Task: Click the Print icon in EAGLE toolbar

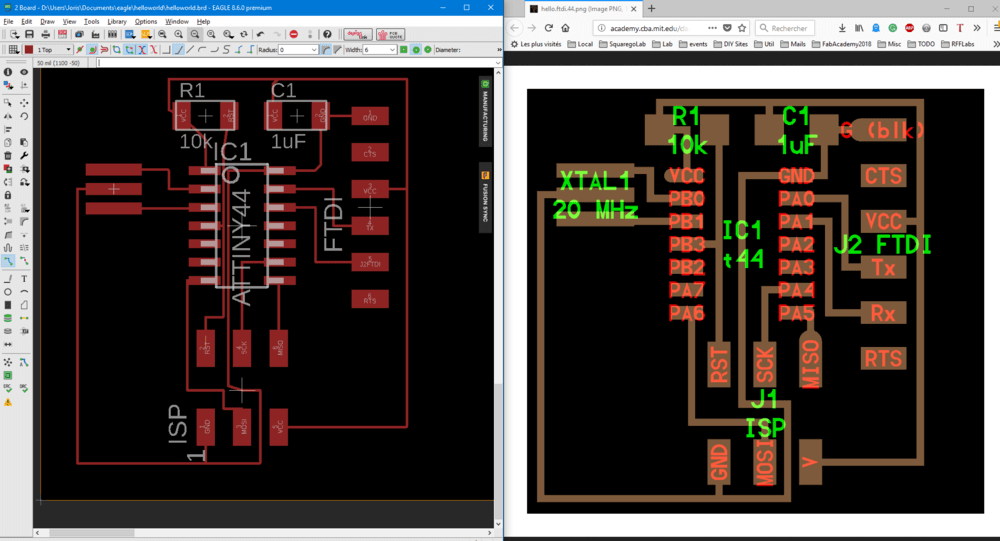Action: (x=45, y=34)
